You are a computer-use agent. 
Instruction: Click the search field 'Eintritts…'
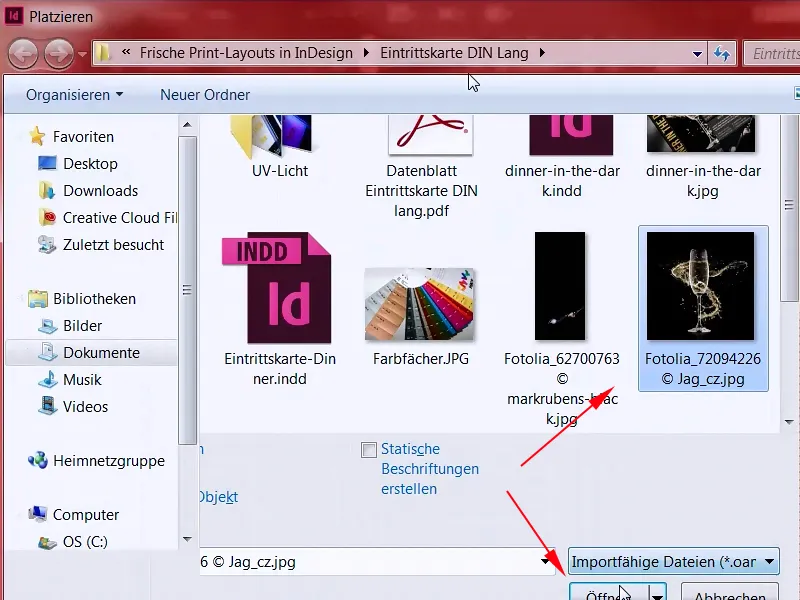click(771, 53)
